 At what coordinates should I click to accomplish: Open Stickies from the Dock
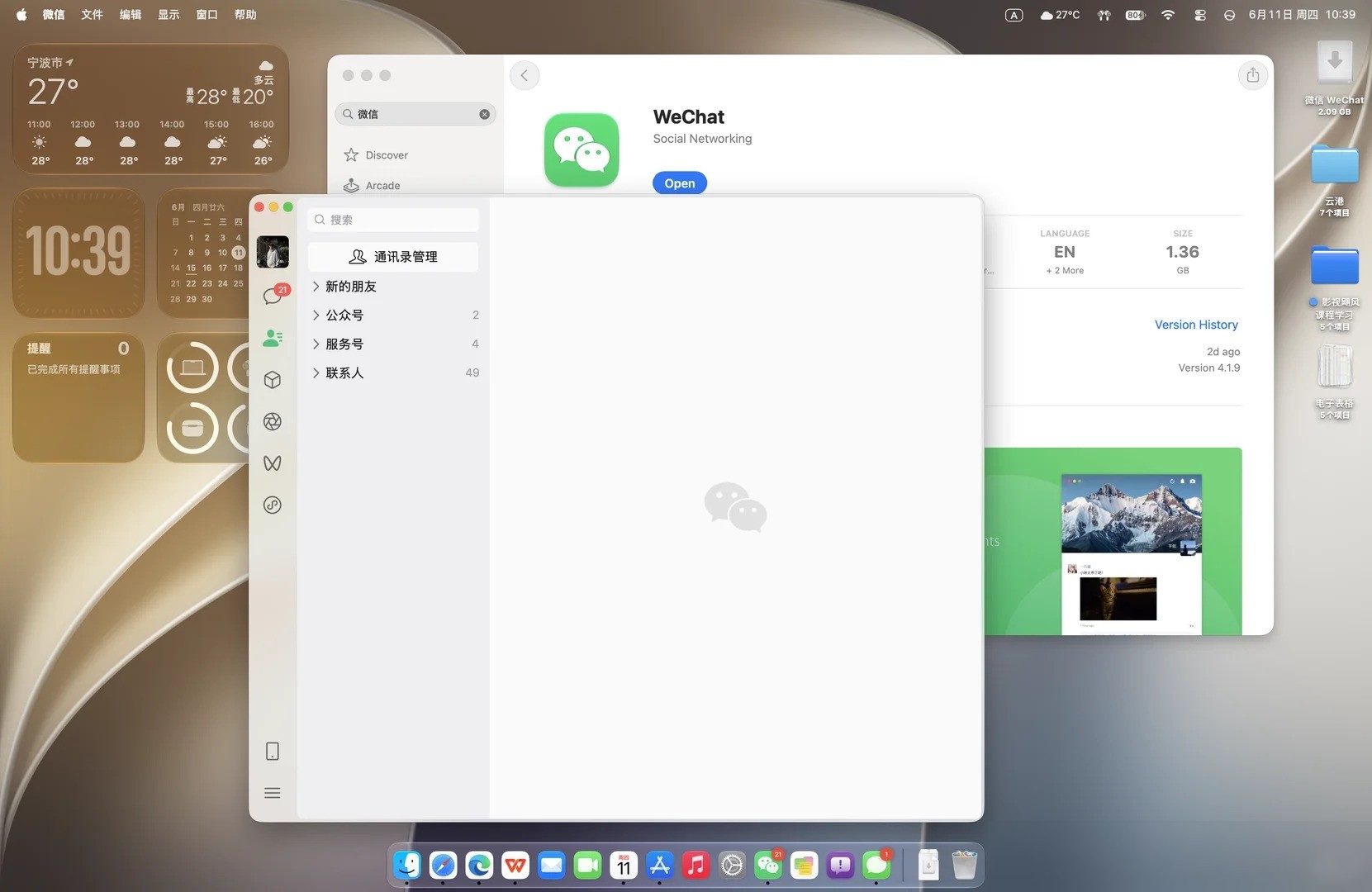tap(804, 865)
